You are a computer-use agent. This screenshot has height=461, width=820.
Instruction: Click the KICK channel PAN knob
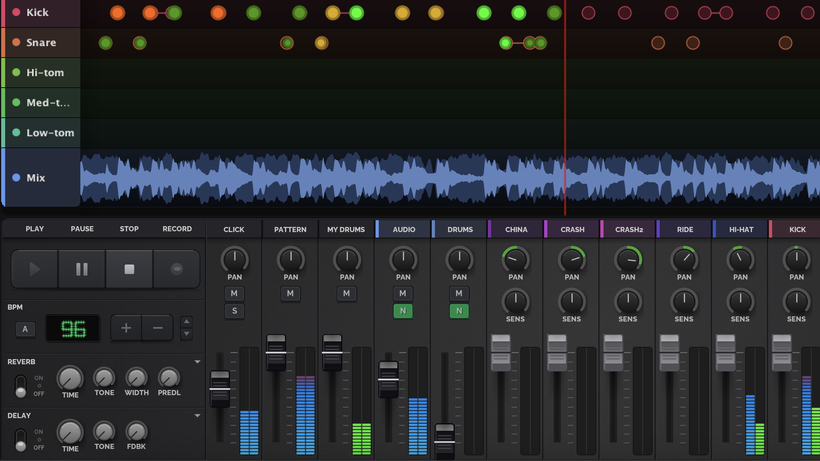[796, 259]
